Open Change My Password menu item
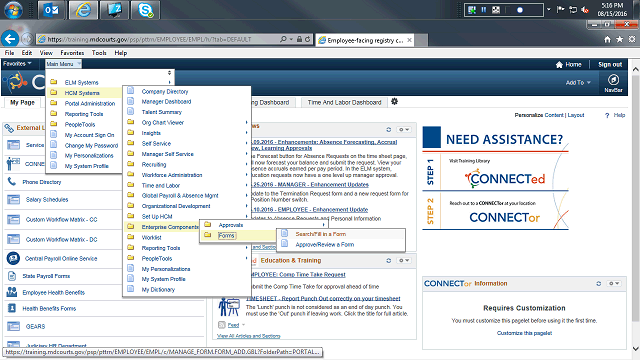This screenshot has width=640, height=360. 91,145
